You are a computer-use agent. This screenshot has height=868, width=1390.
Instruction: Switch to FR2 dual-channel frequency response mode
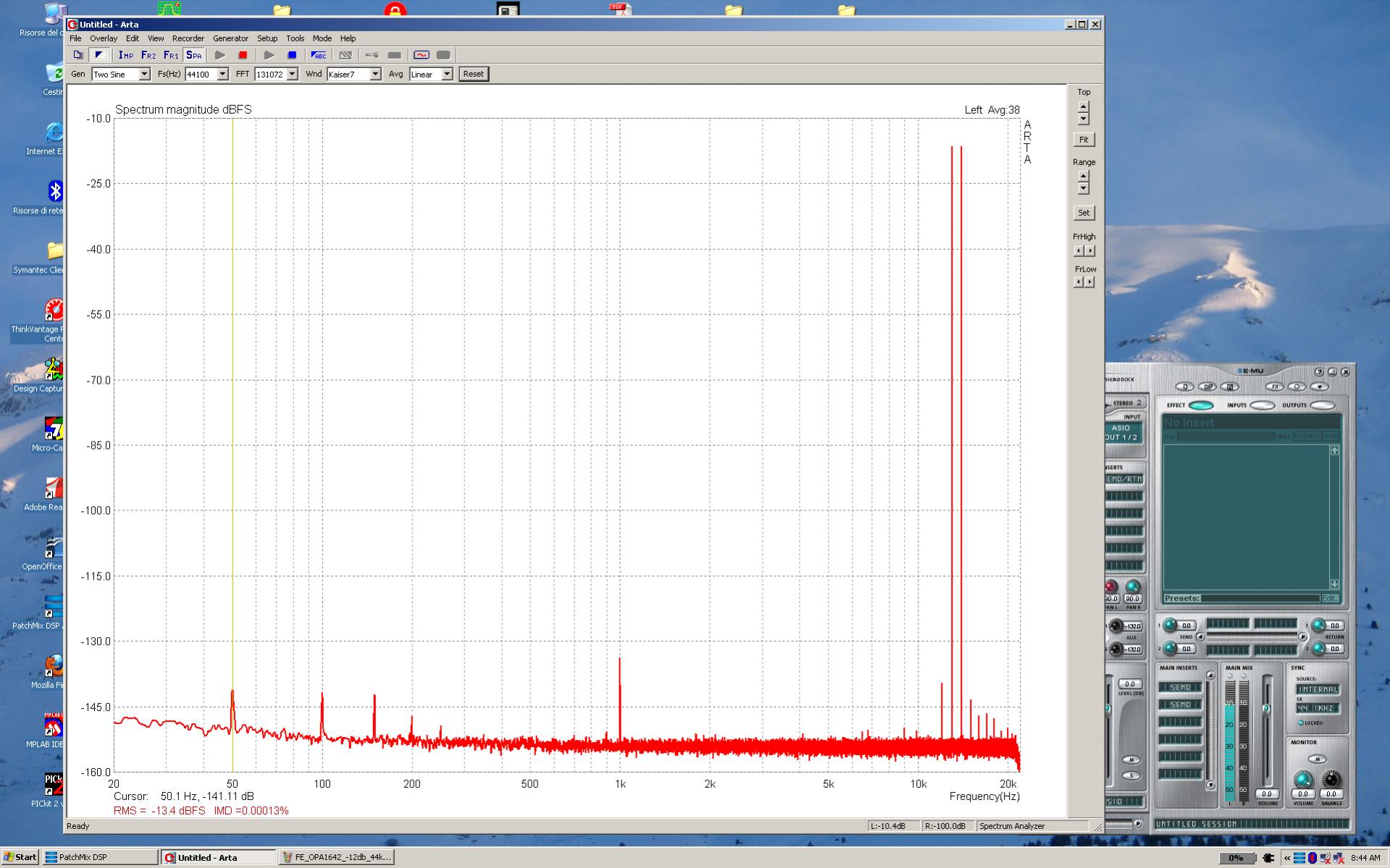[x=148, y=55]
